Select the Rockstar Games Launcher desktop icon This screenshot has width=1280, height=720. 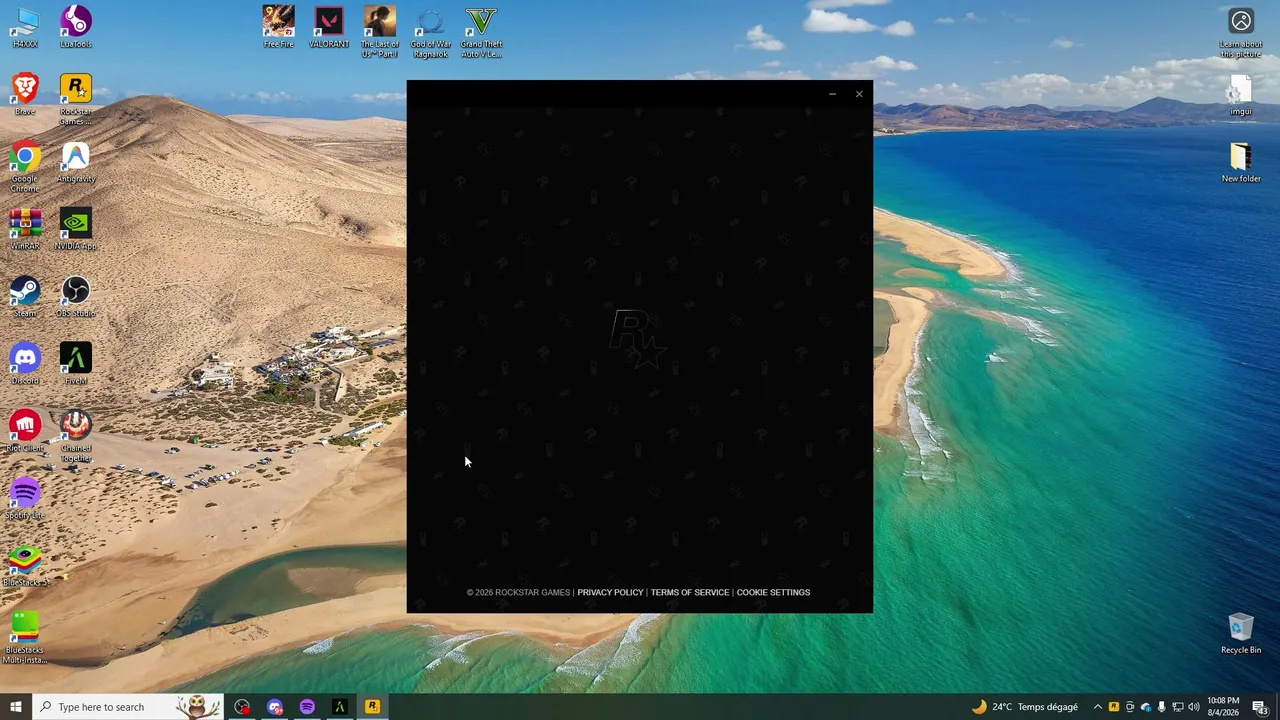click(x=76, y=99)
